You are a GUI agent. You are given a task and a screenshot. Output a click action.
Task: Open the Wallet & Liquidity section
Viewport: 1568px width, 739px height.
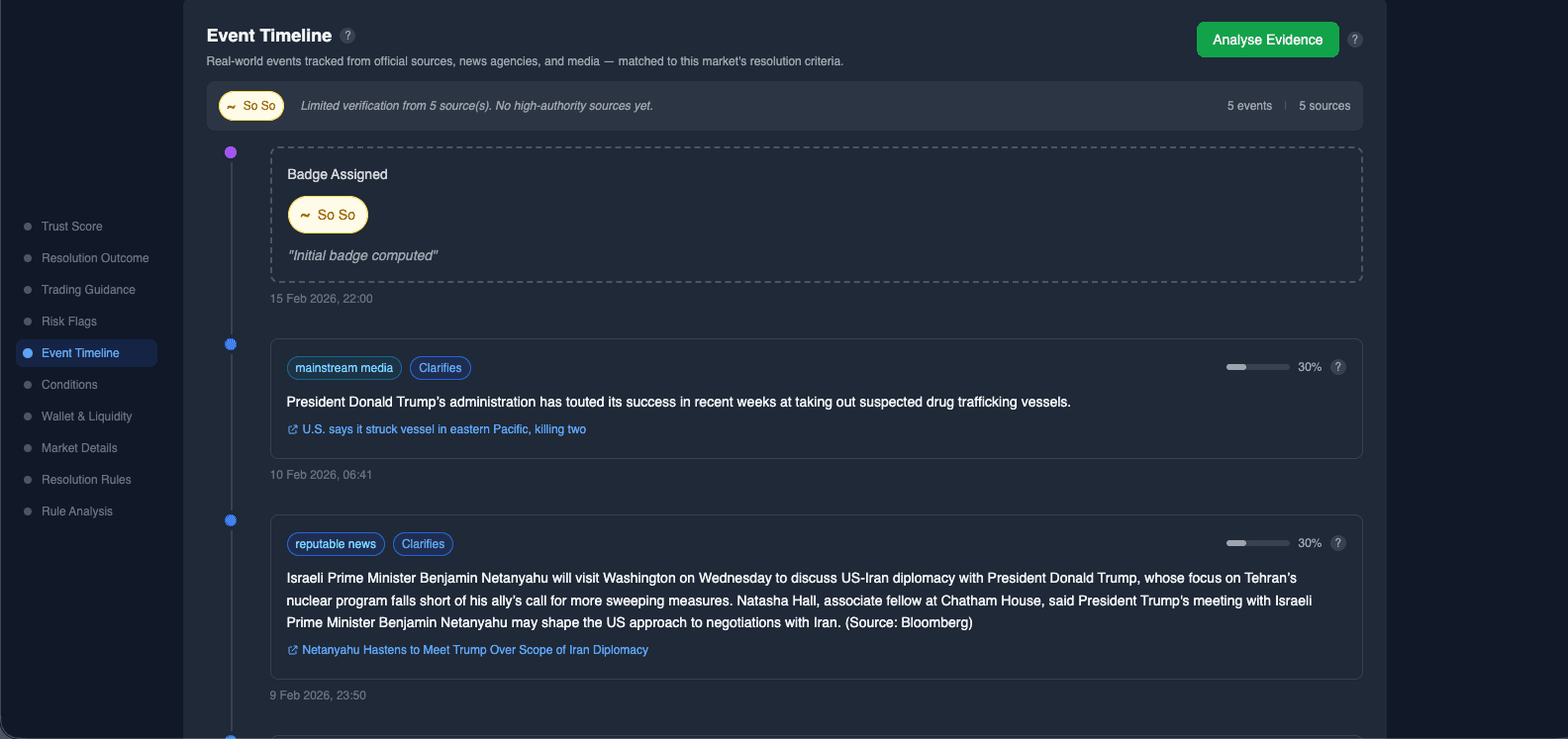86,416
